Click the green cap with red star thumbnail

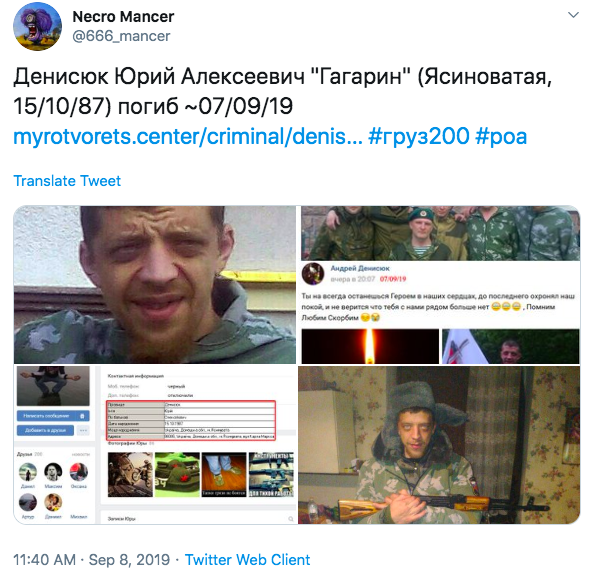177,474
